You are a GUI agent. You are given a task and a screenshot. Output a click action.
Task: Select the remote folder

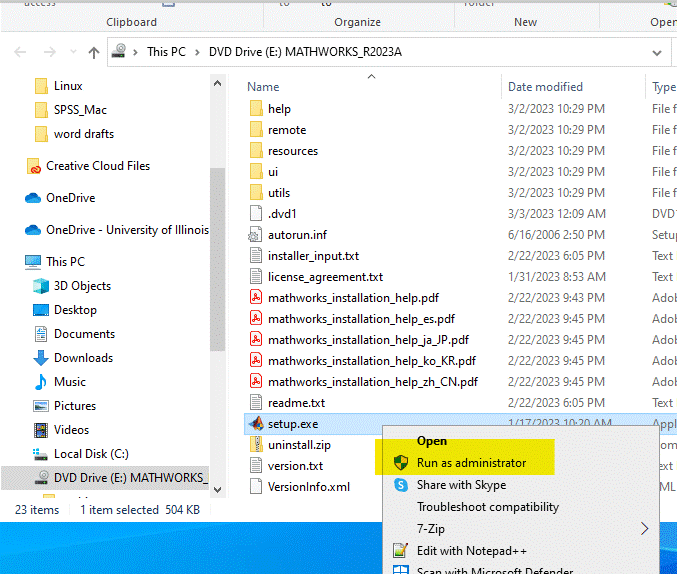278,130
